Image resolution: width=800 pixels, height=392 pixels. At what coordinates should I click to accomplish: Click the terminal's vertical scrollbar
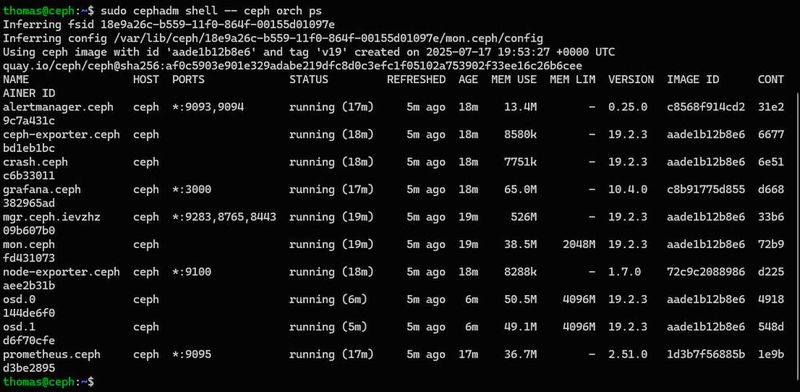(x=797, y=235)
